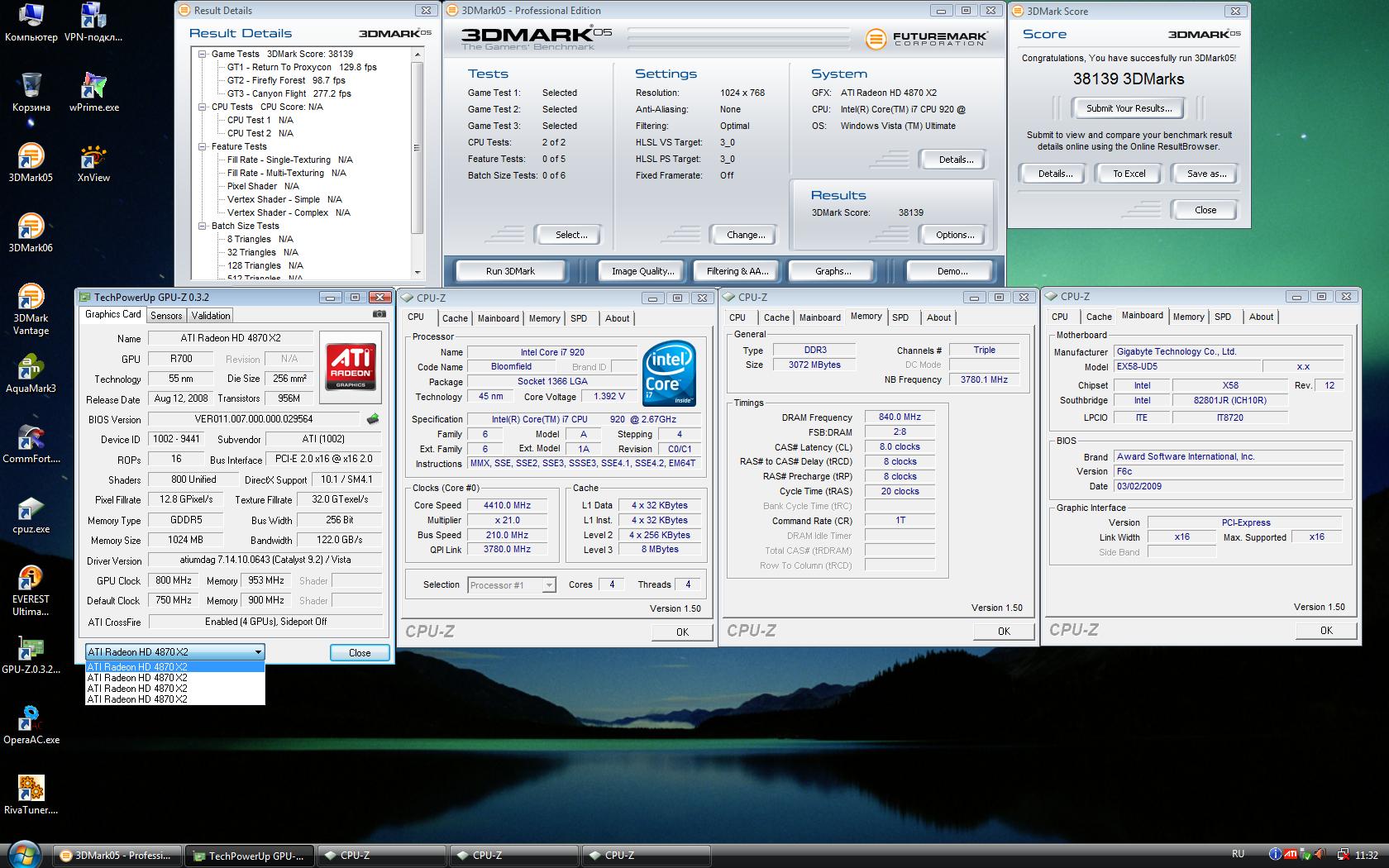Switch to the Validation tab in GPU-Z
Image resolution: width=1389 pixels, height=868 pixels.
pos(211,316)
